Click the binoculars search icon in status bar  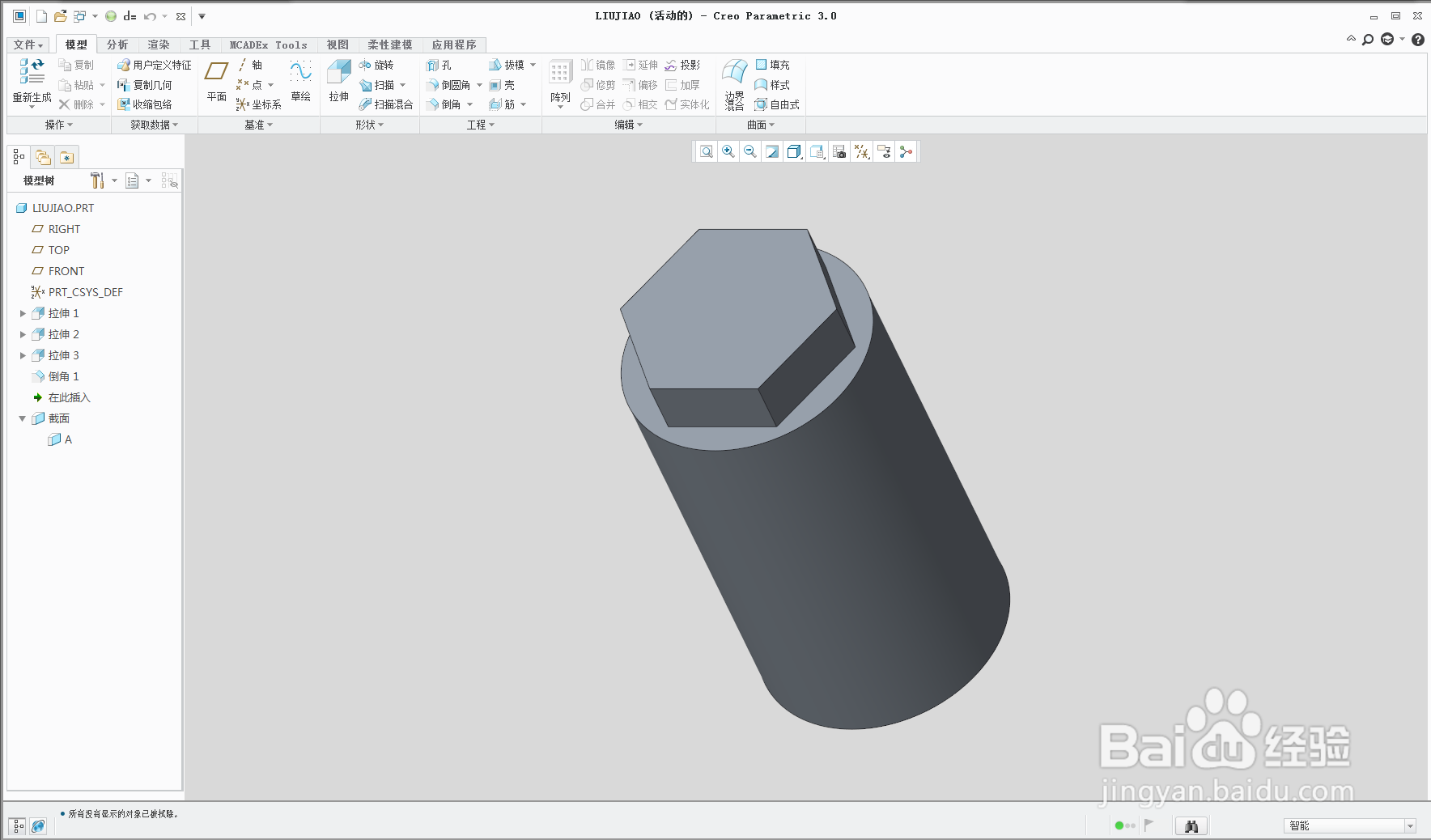(1191, 825)
